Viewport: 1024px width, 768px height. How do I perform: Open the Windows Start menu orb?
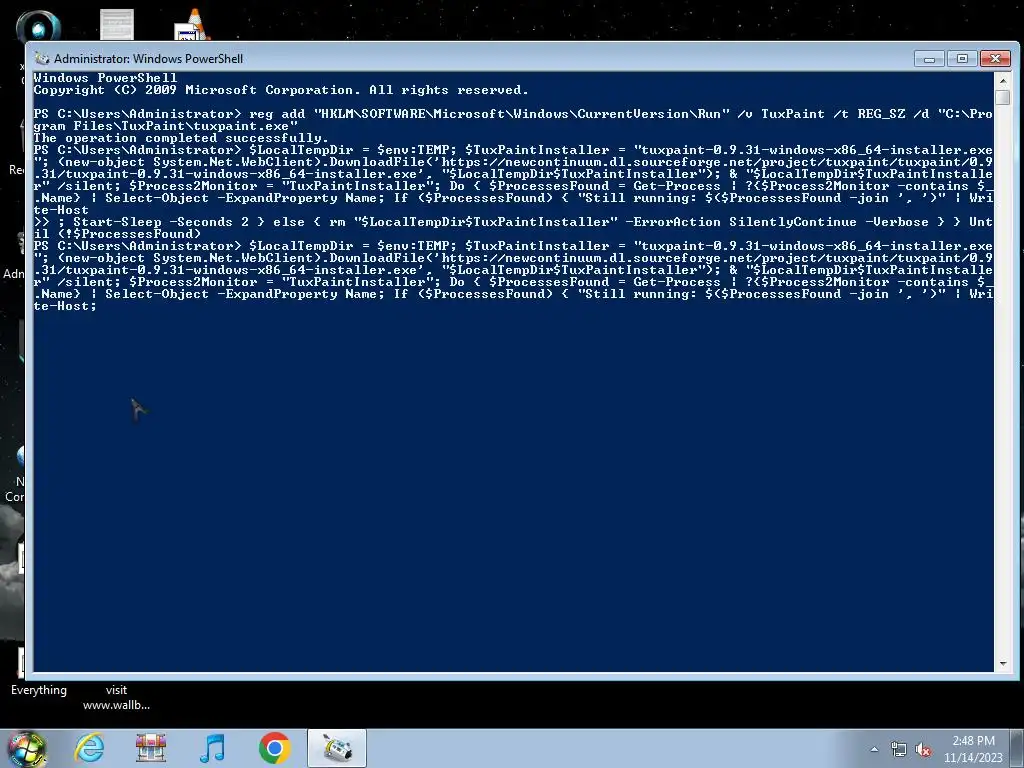(27, 748)
